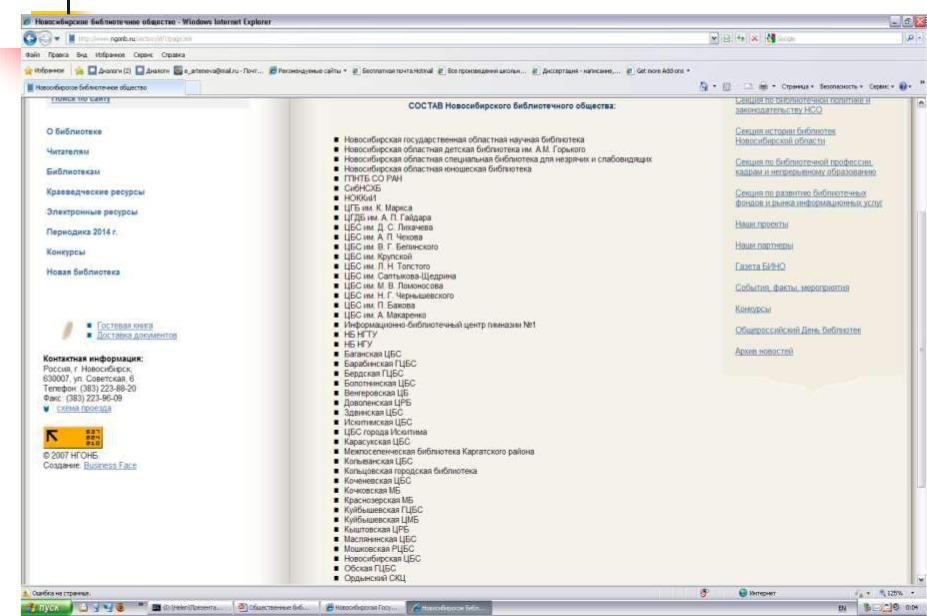Click the Windows Пуск start button
Image resolution: width=927 pixels, height=616 pixels.
click(46, 607)
